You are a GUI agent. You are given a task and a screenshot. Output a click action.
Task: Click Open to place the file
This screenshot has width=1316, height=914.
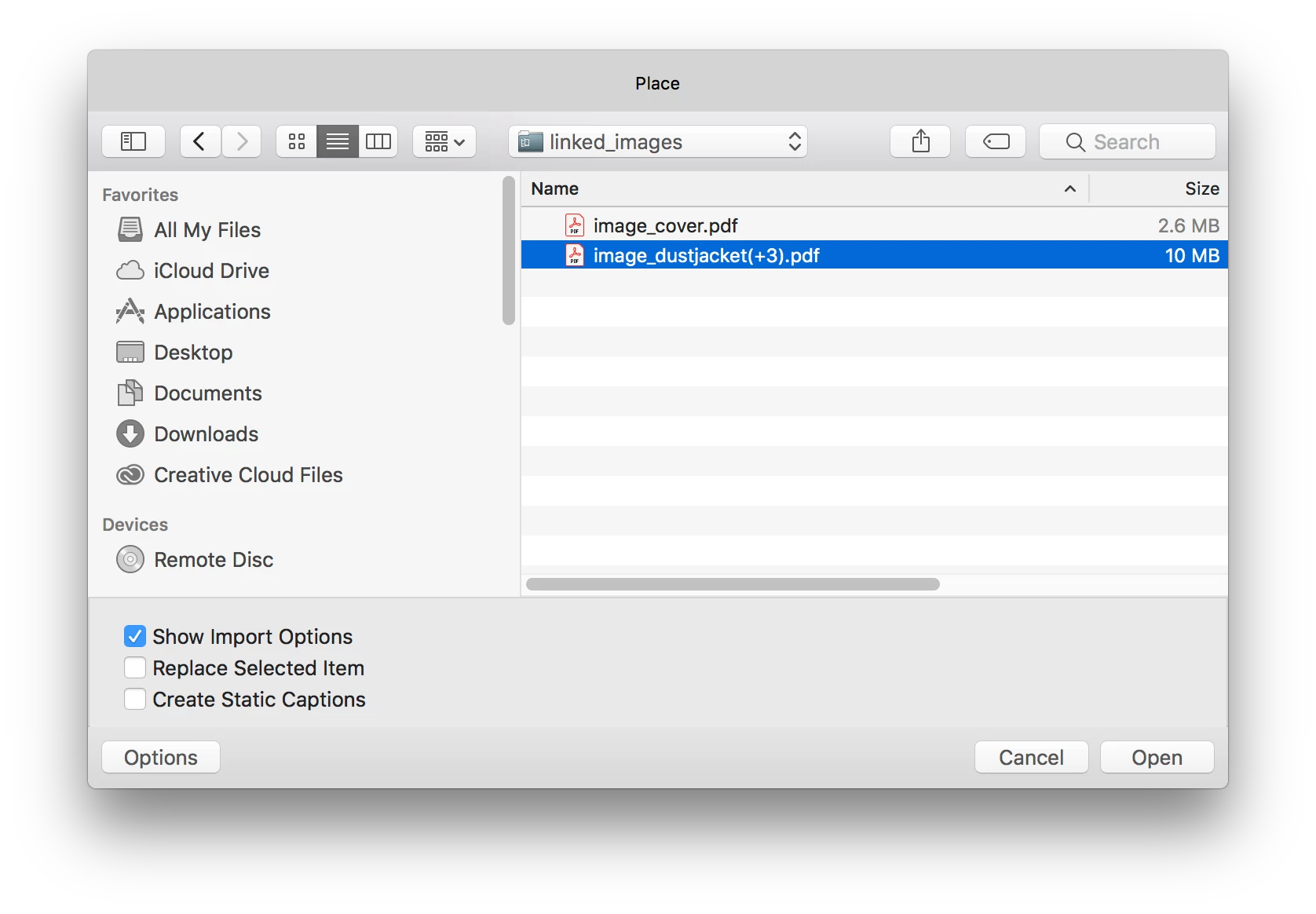click(x=1157, y=757)
